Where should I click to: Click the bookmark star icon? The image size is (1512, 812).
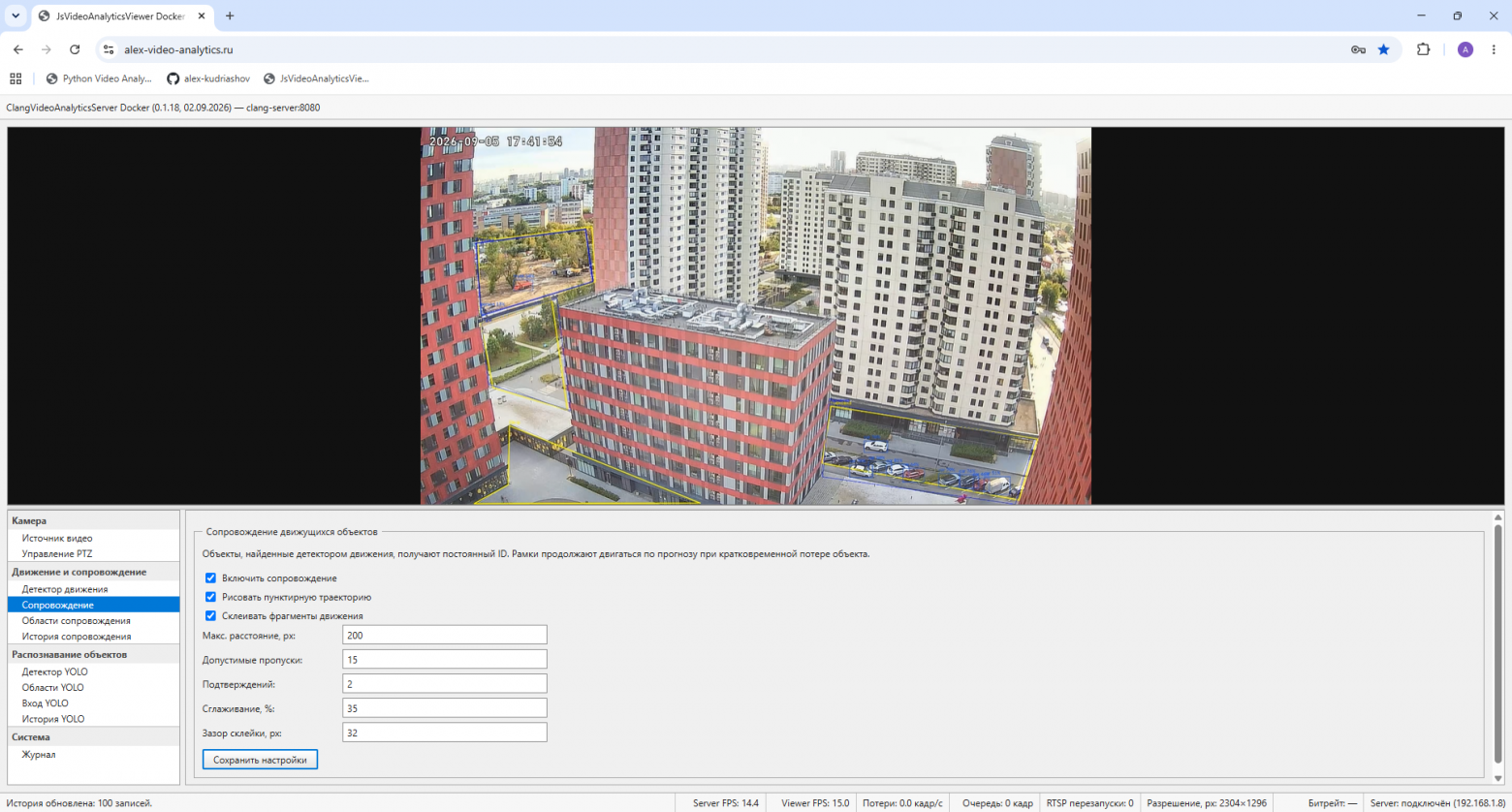(1384, 49)
